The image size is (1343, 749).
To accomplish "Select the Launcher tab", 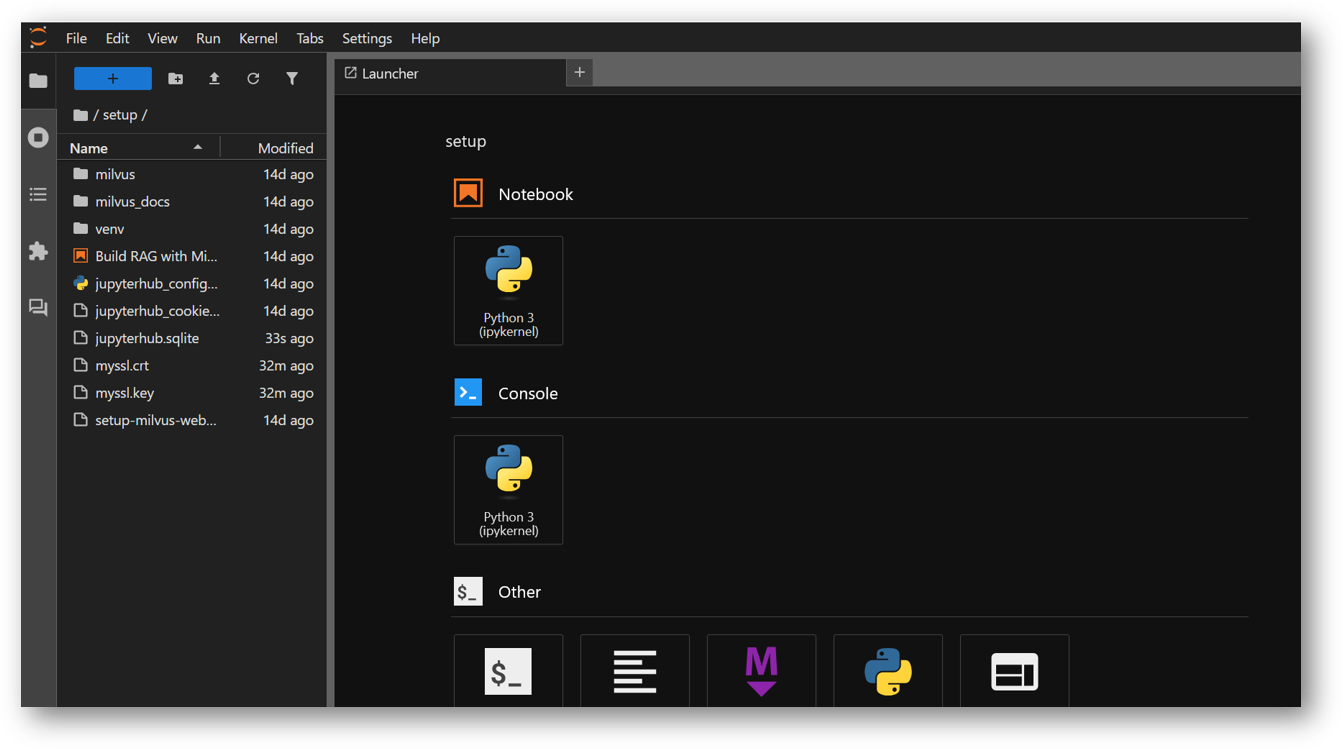I will (390, 74).
